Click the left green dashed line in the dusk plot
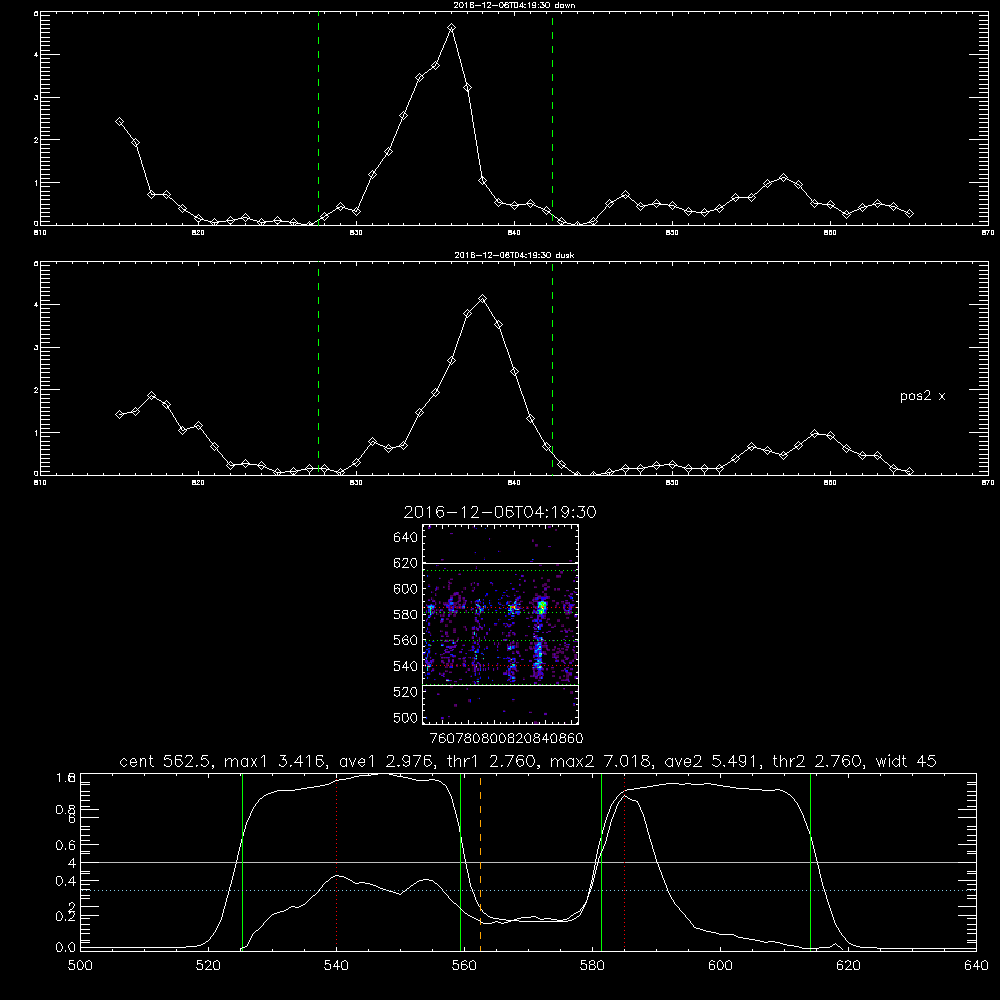This screenshot has width=1000, height=1000. click(x=318, y=369)
